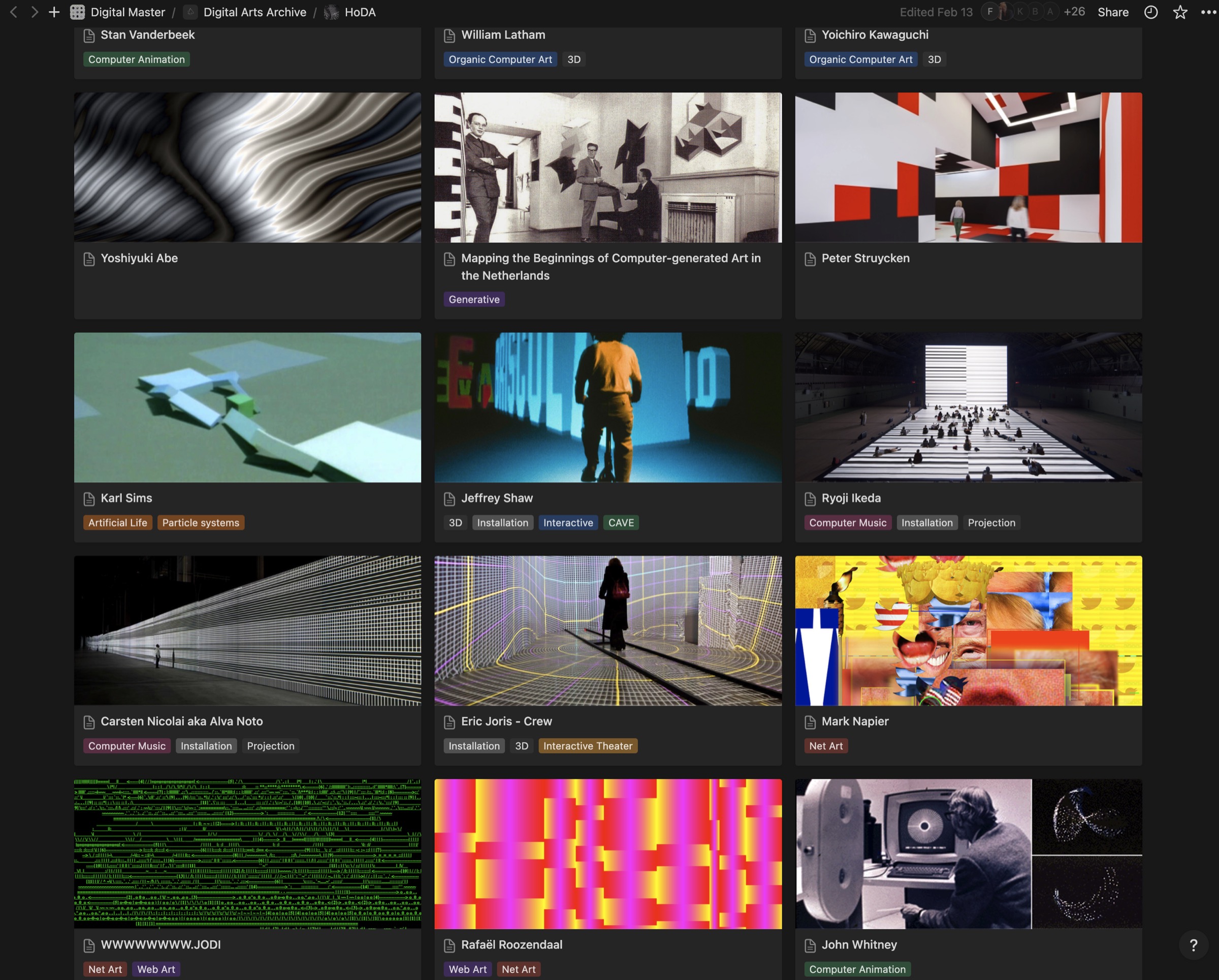Open the HoDA breadcrumb

[x=350, y=12]
